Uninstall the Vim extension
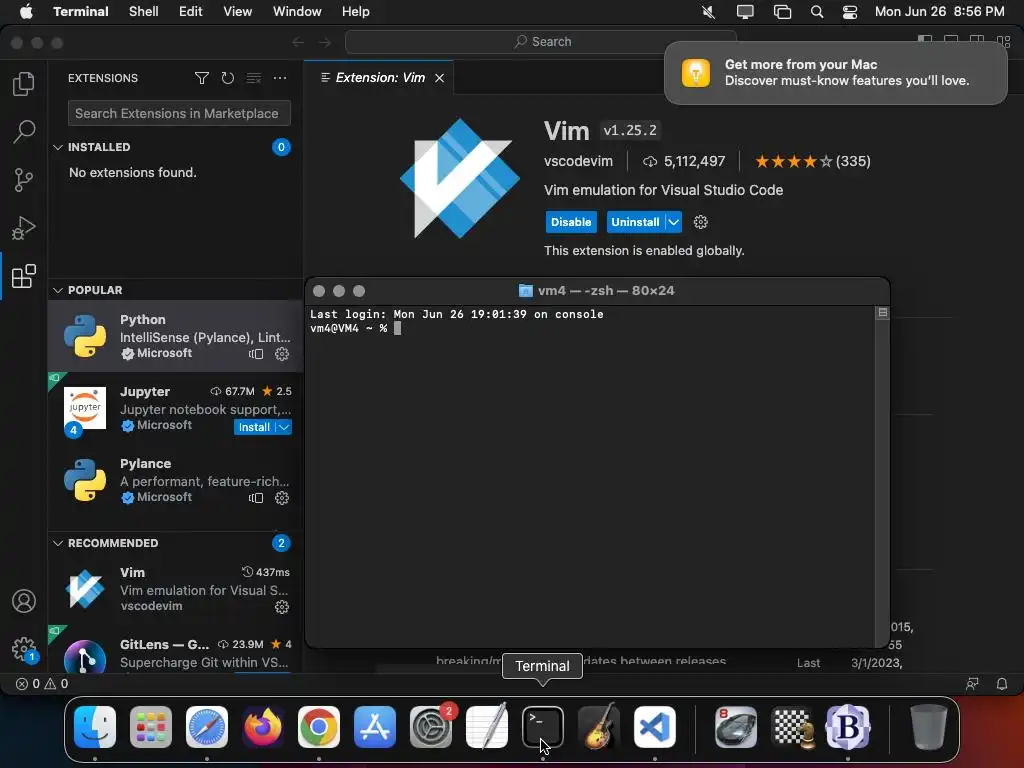 (635, 222)
